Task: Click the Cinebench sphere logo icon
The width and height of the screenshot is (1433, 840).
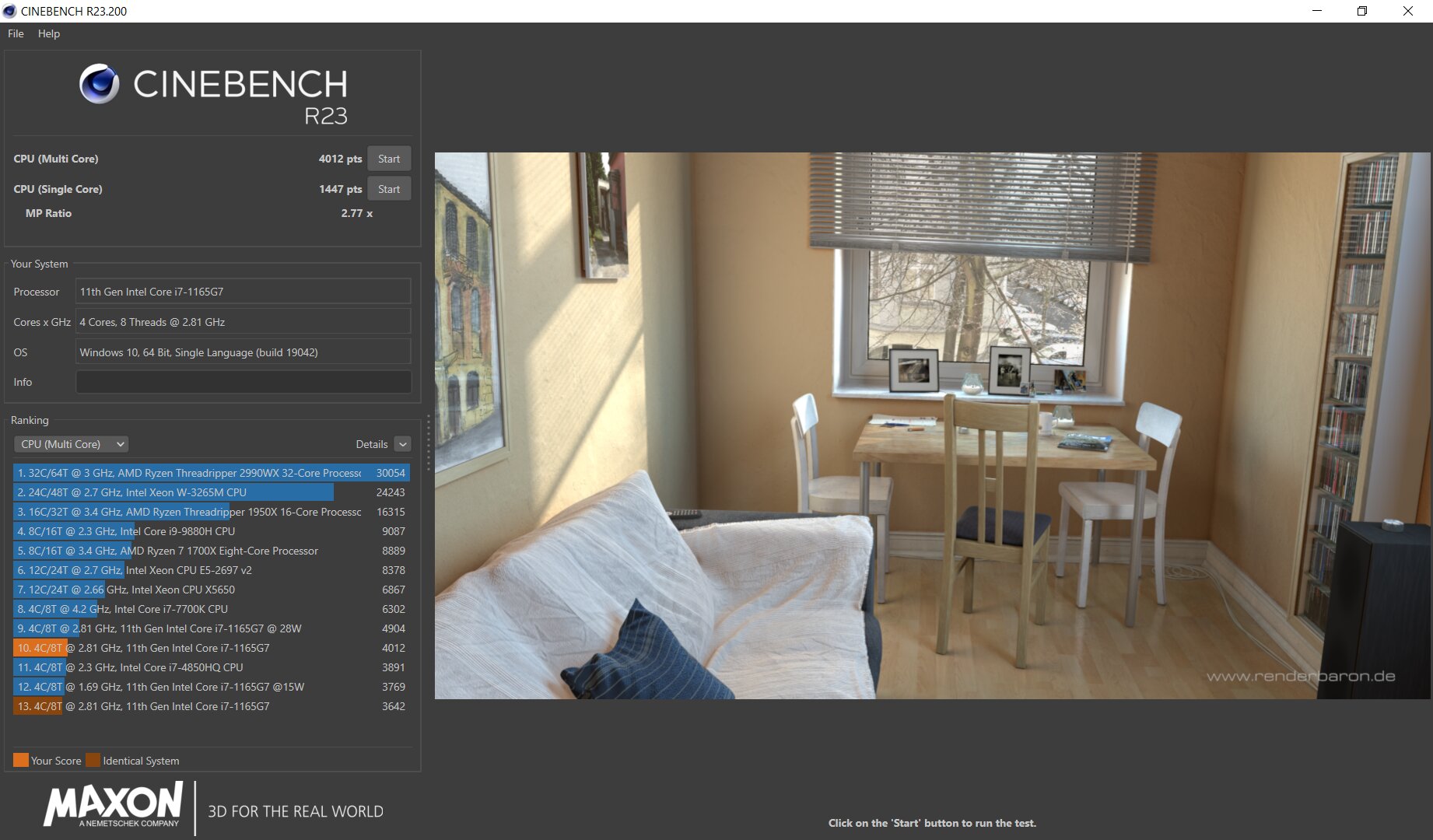Action: click(x=100, y=84)
